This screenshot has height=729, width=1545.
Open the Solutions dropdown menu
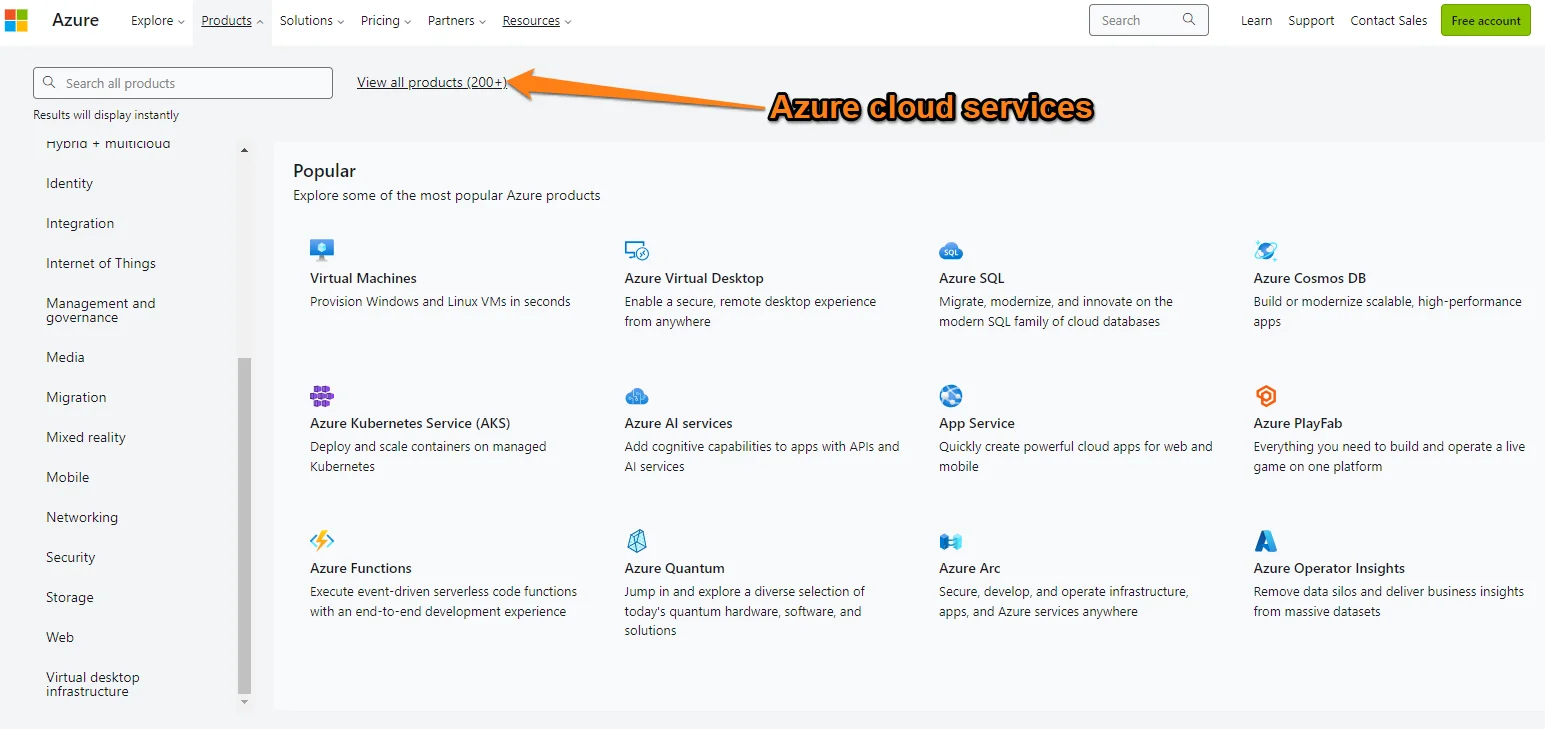(312, 21)
